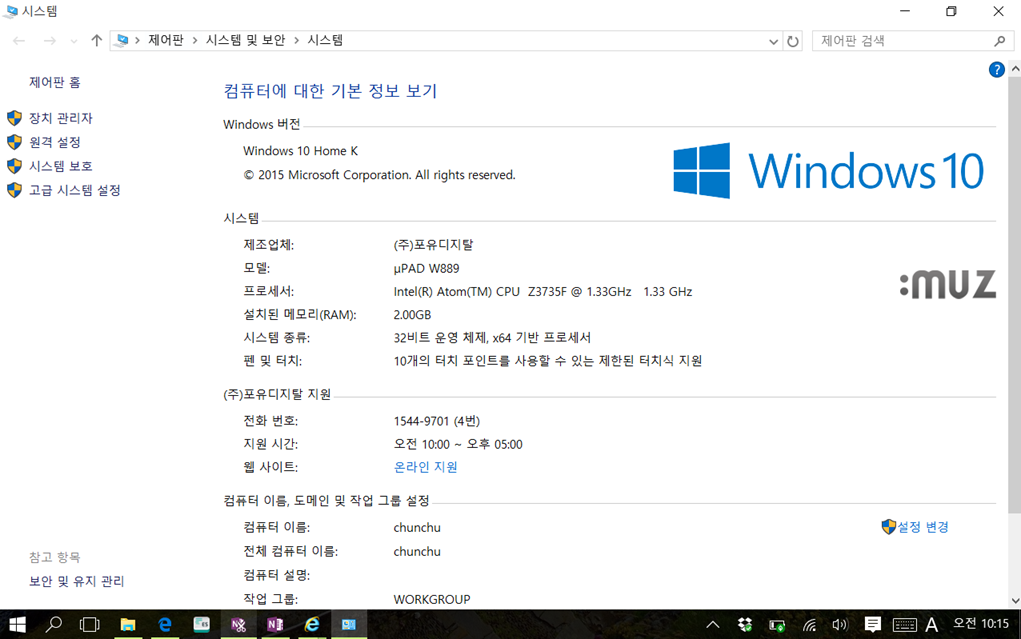Open Task View in taskbar
1021x639 pixels.
point(89,625)
